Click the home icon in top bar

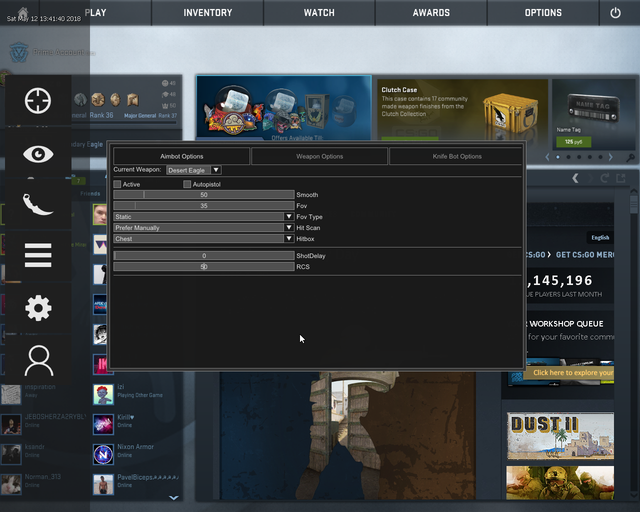[x=23, y=11]
